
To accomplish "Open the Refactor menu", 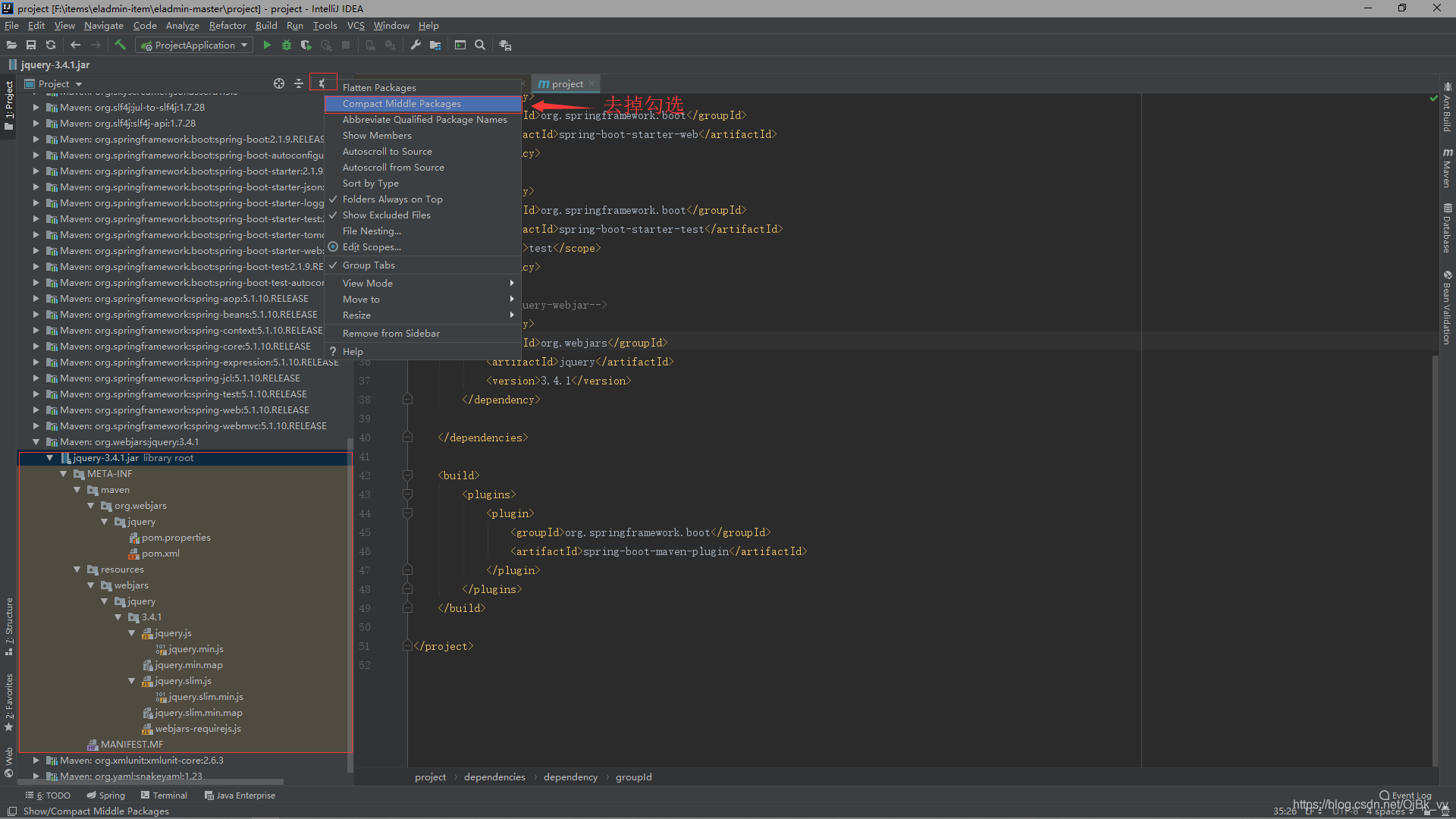I will [227, 26].
